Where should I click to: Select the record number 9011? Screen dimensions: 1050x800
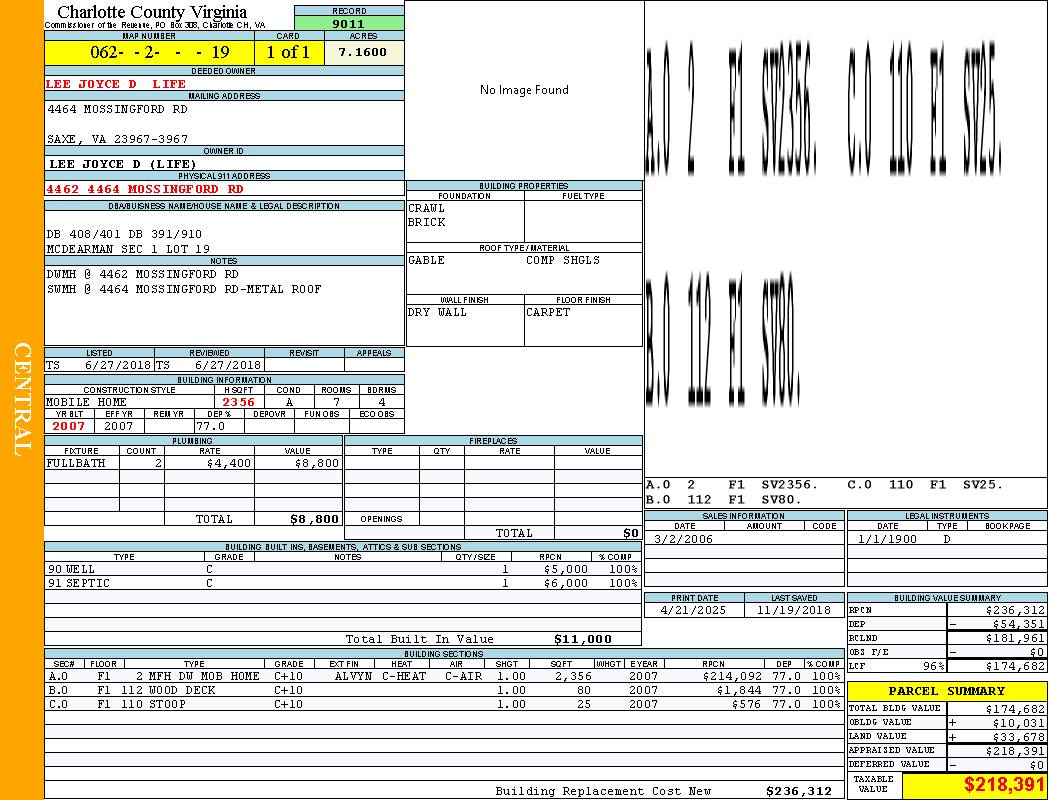tap(348, 23)
